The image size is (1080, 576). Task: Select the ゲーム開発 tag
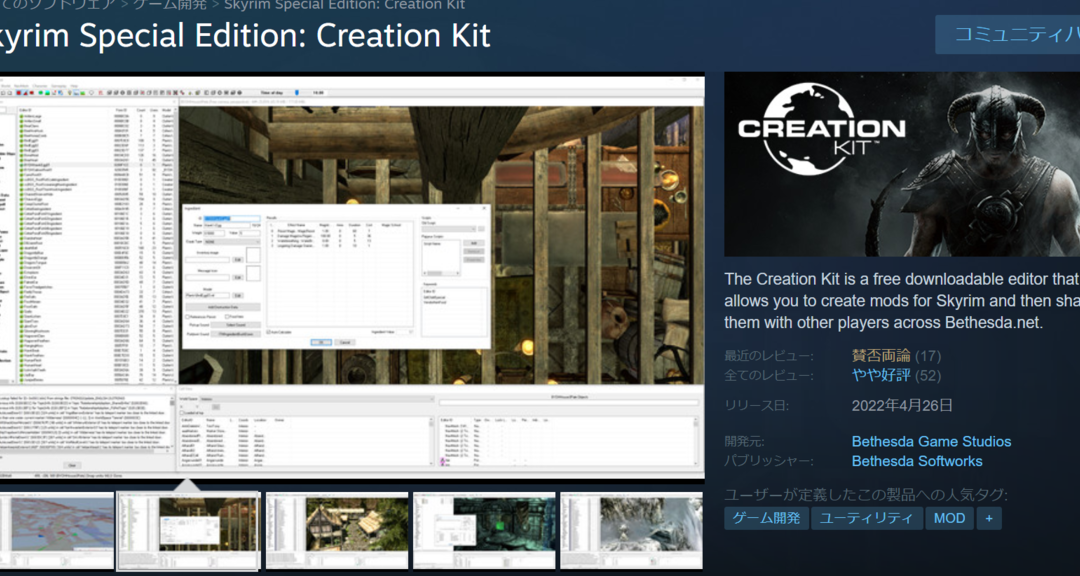pyautogui.click(x=766, y=518)
